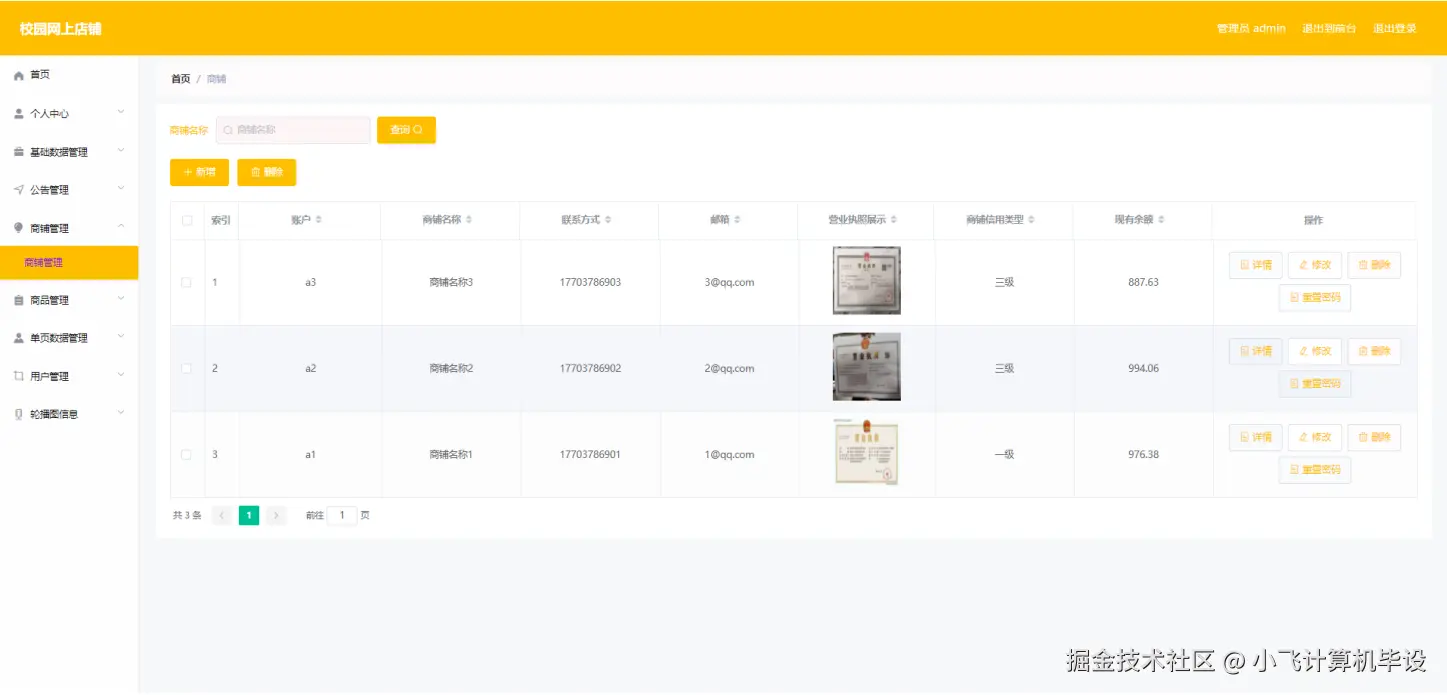Sort by 商铺名称 column arrows

coord(469,220)
